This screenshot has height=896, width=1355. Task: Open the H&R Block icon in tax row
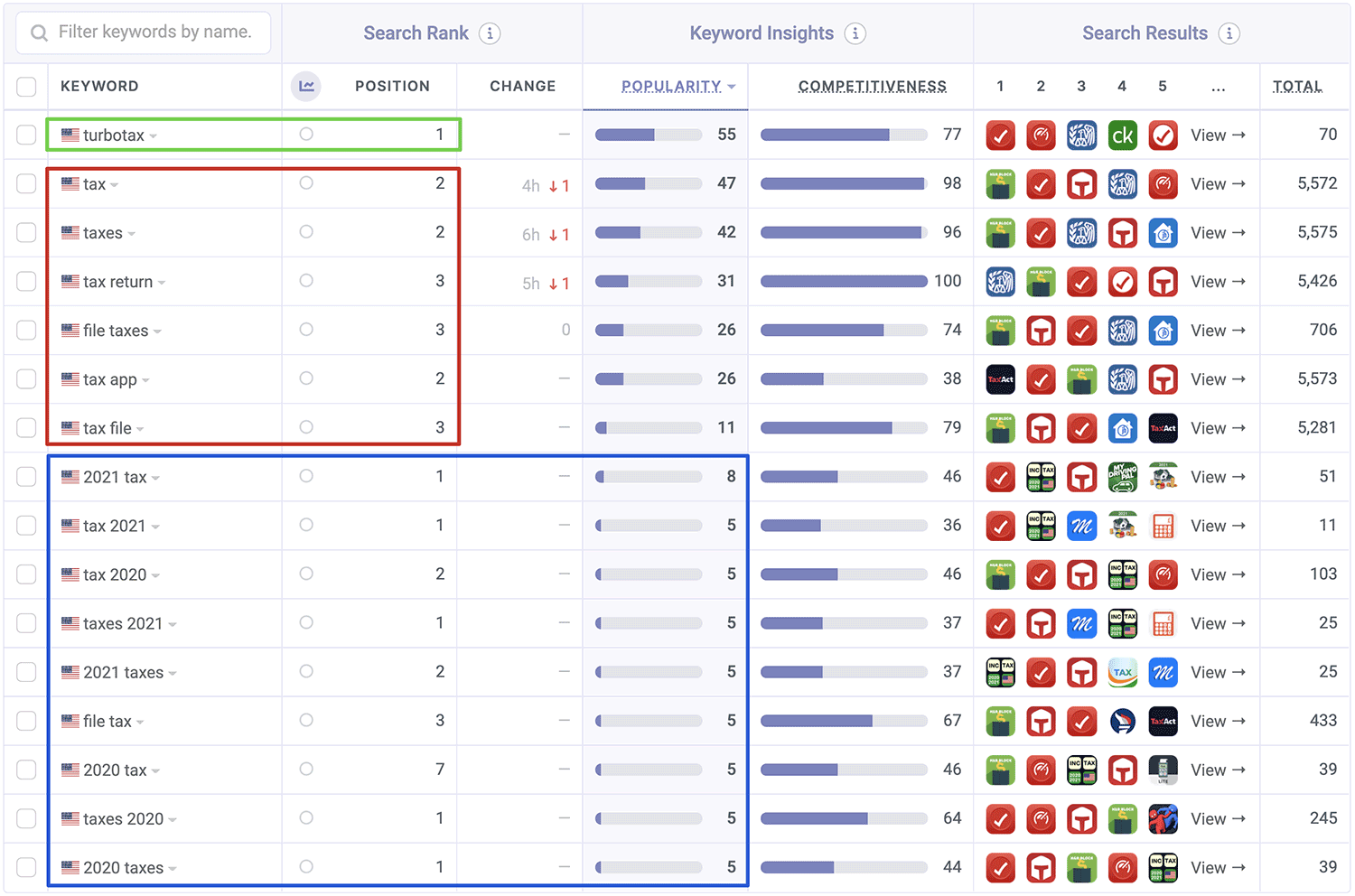pos(1000,184)
